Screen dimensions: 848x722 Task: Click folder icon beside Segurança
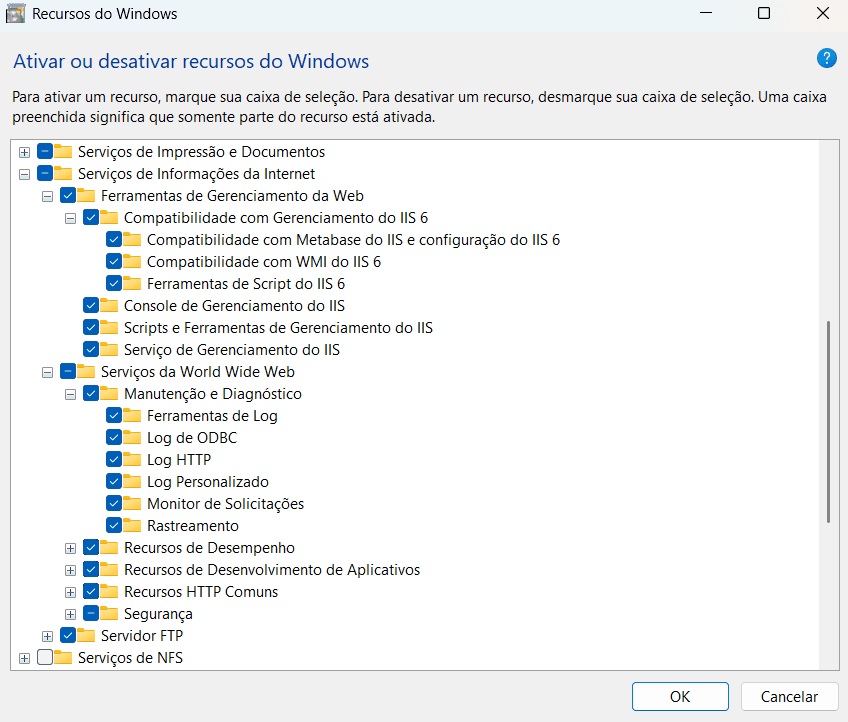pos(109,613)
